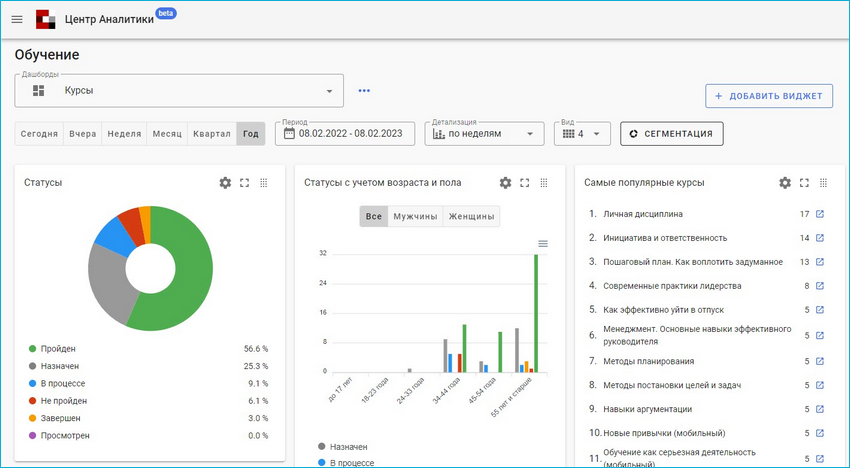
Task: Expand Статусы widget to fullscreen
Action: pyautogui.click(x=244, y=183)
